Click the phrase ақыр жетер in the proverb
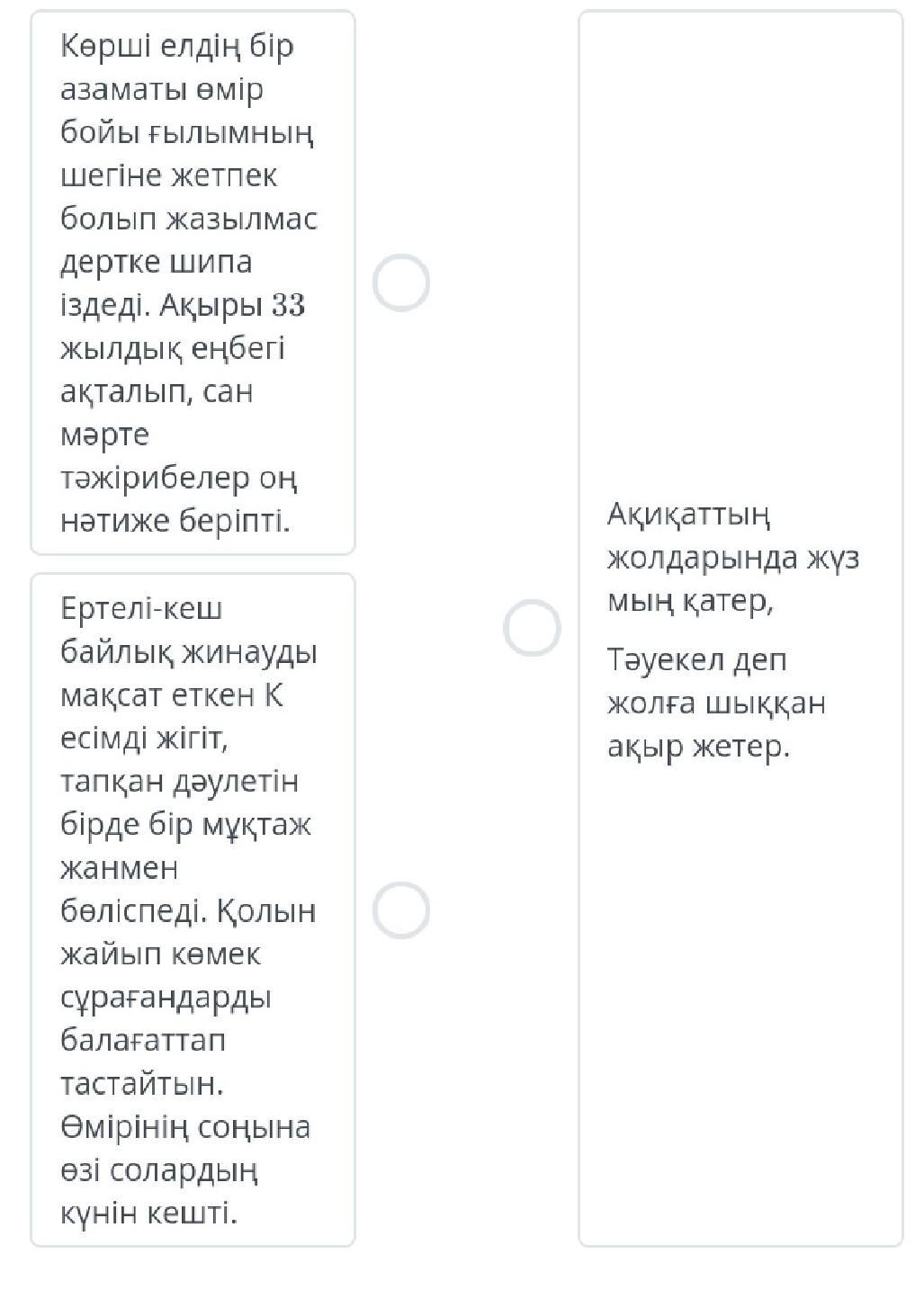Viewport: 924px width, 1290px height. [x=698, y=747]
